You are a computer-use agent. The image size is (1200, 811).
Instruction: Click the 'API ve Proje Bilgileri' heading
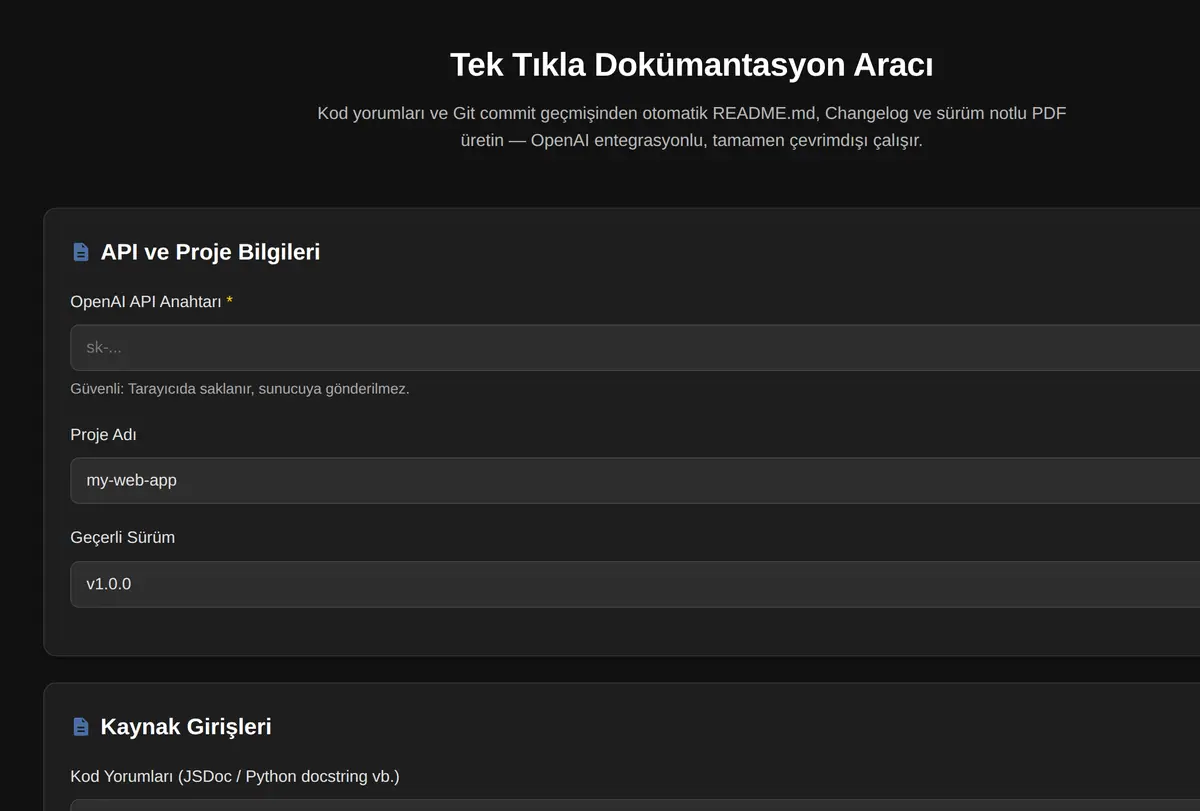click(x=210, y=252)
